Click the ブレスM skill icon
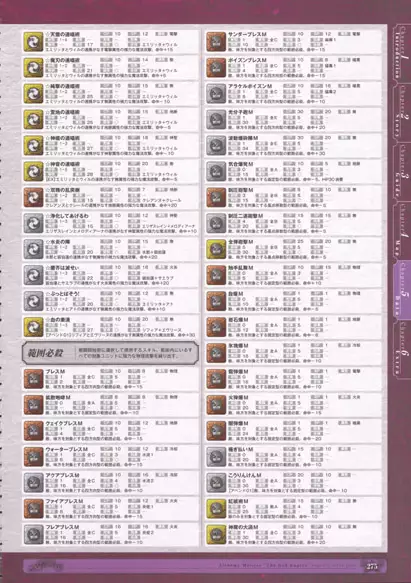 (33, 379)
